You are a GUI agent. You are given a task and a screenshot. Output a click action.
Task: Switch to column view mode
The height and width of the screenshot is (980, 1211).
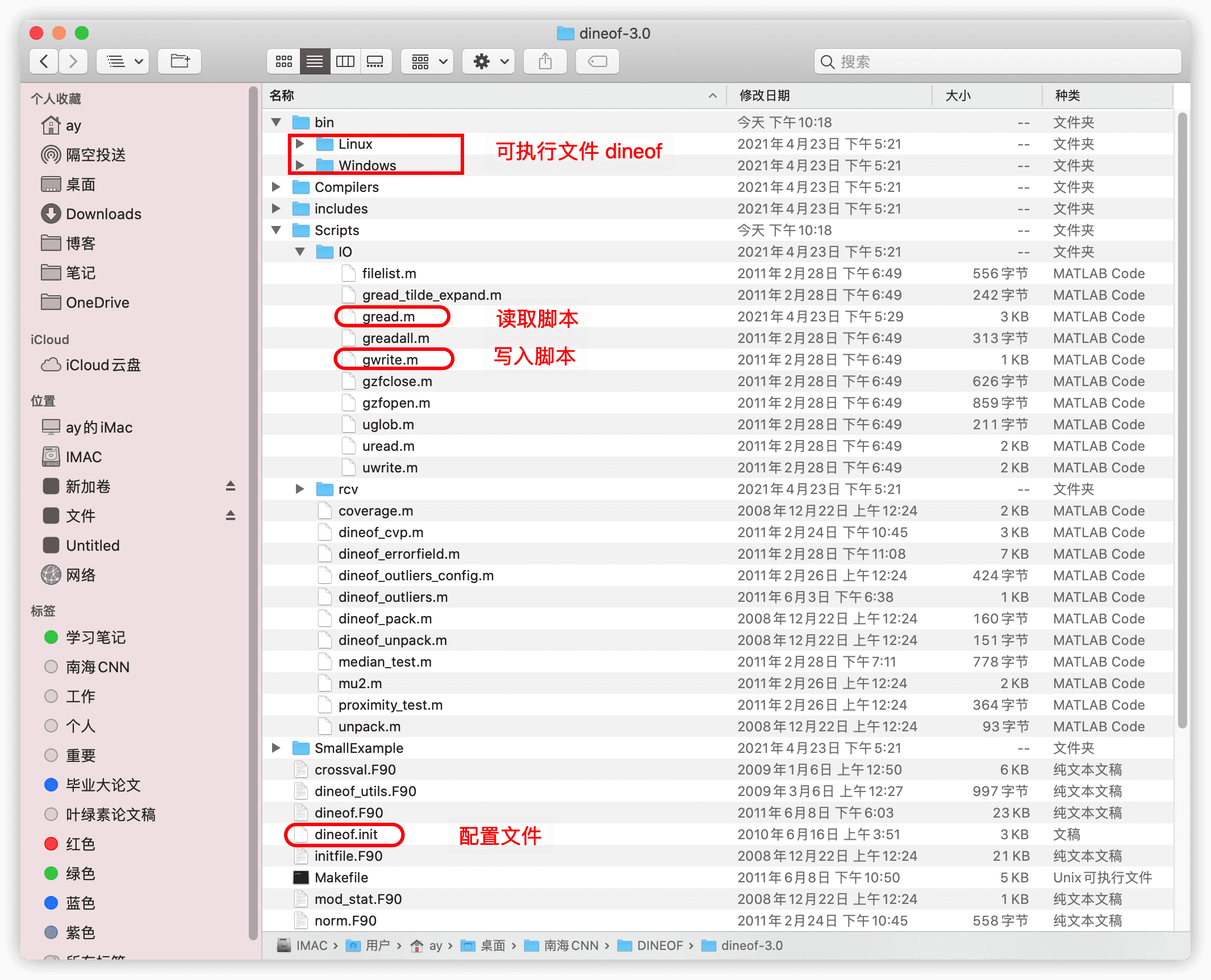[x=345, y=61]
